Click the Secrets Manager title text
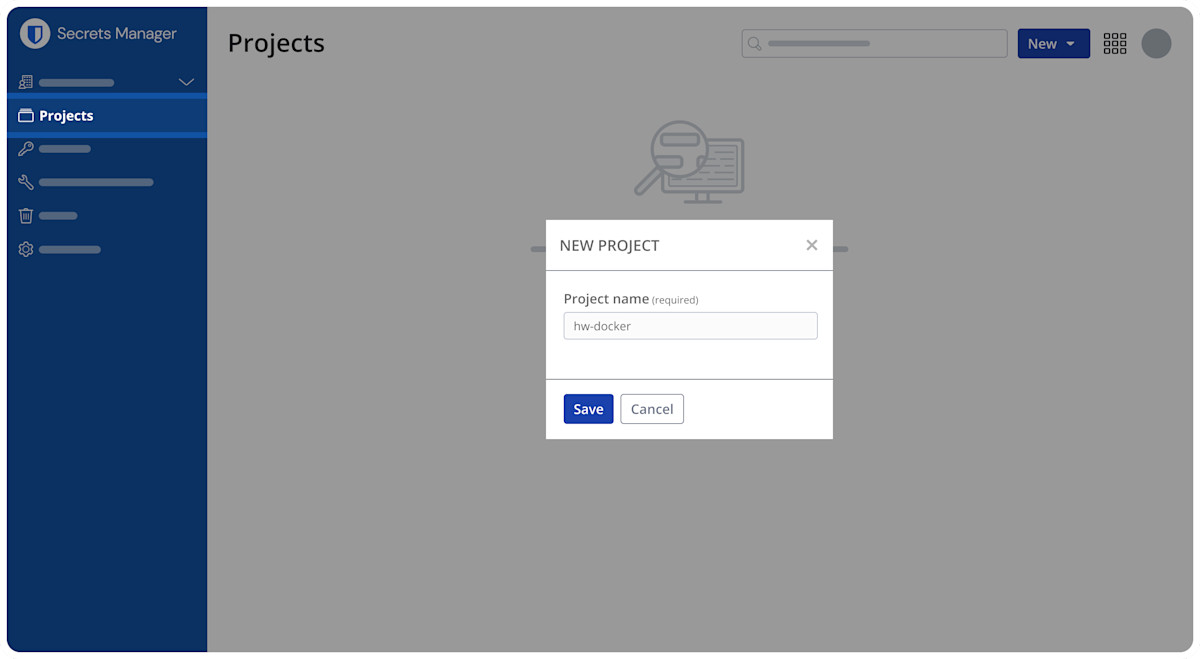 click(x=117, y=34)
